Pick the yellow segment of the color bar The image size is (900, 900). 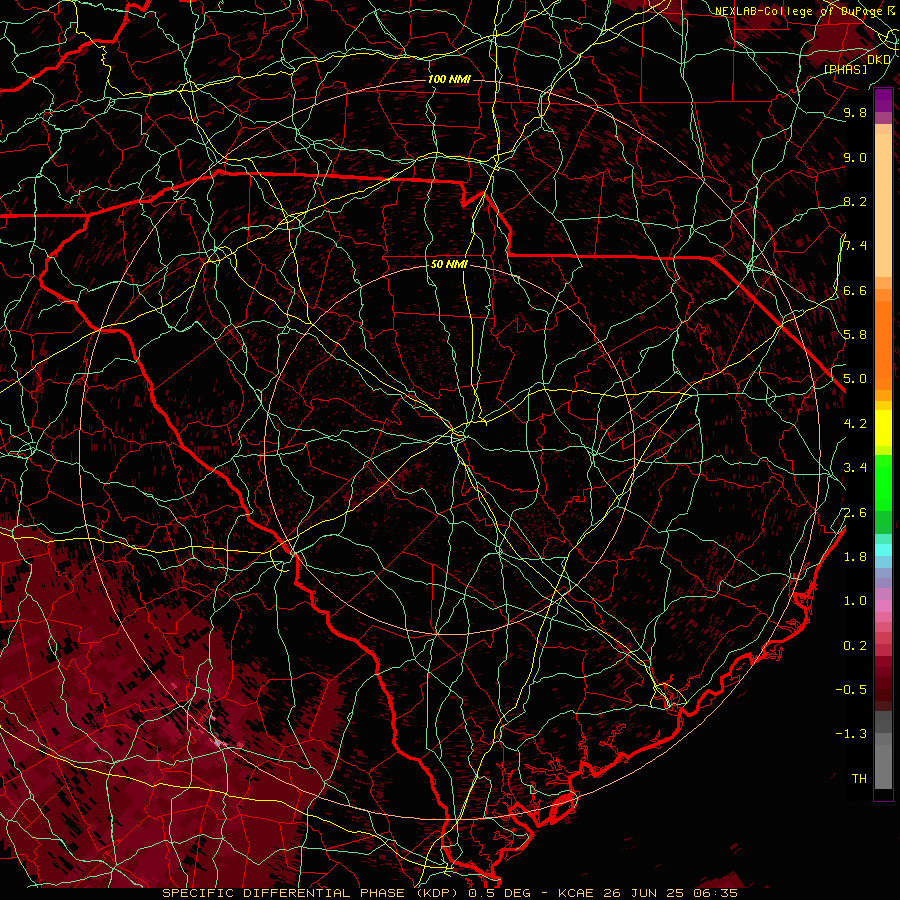click(883, 428)
